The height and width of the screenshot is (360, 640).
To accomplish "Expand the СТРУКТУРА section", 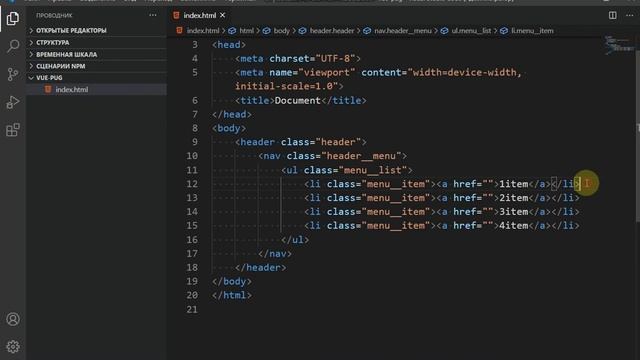I will (97, 42).
